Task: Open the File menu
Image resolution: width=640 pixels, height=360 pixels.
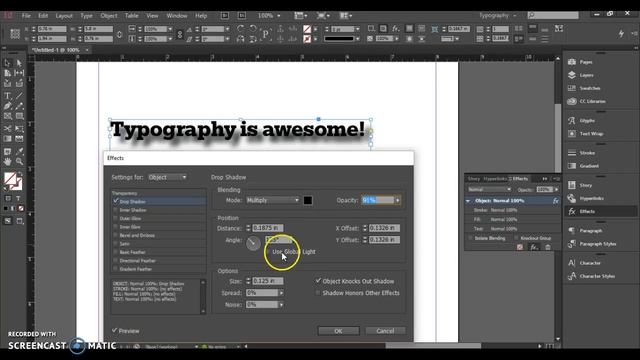Action: click(x=27, y=16)
